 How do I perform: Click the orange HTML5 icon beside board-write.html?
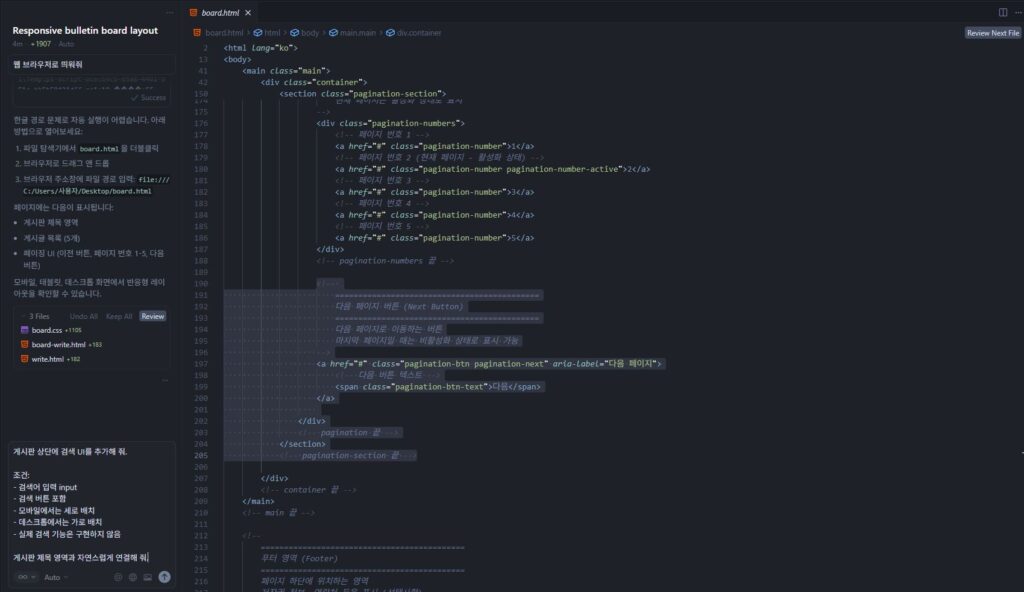click(25, 344)
